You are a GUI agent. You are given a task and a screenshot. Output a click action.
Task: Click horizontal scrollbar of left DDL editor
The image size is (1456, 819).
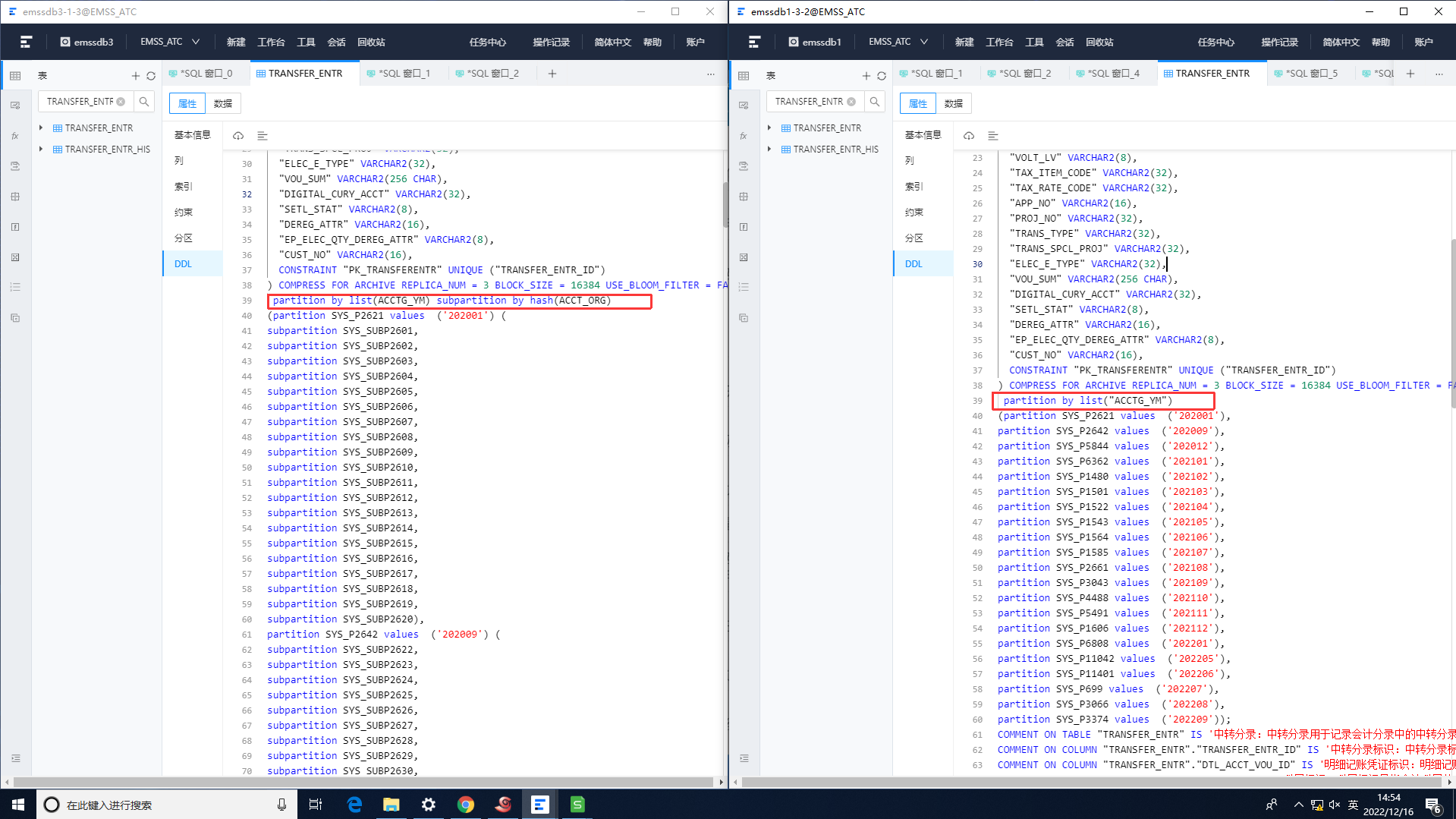click(363, 782)
